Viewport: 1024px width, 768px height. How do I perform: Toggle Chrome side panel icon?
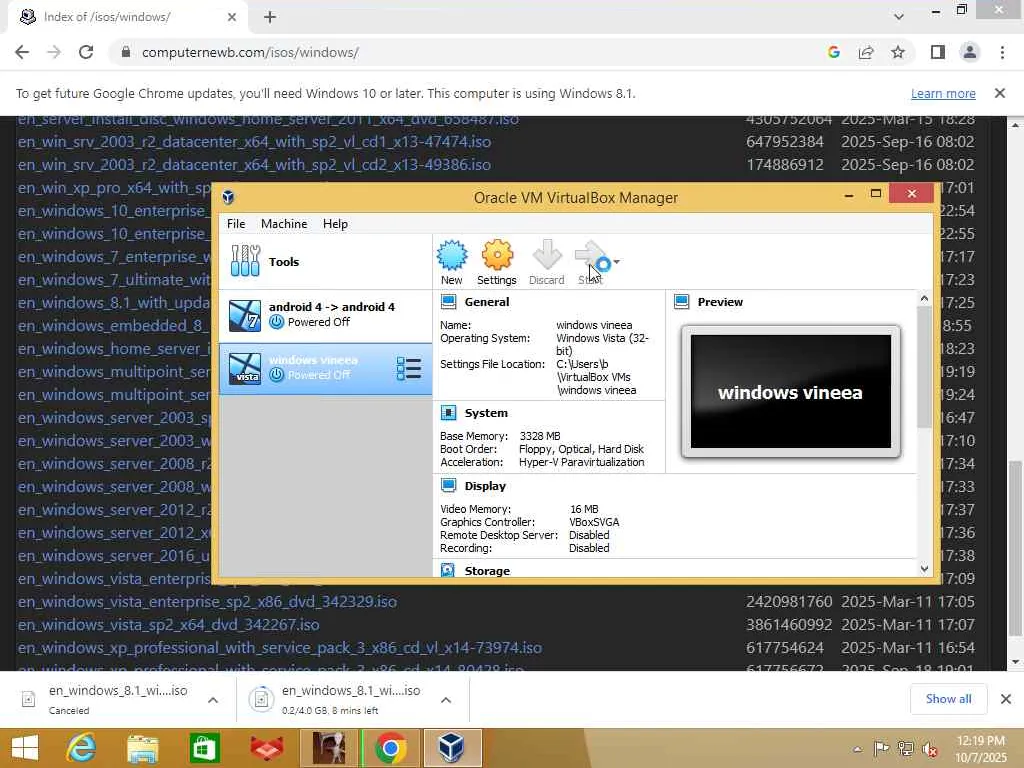pos(938,52)
